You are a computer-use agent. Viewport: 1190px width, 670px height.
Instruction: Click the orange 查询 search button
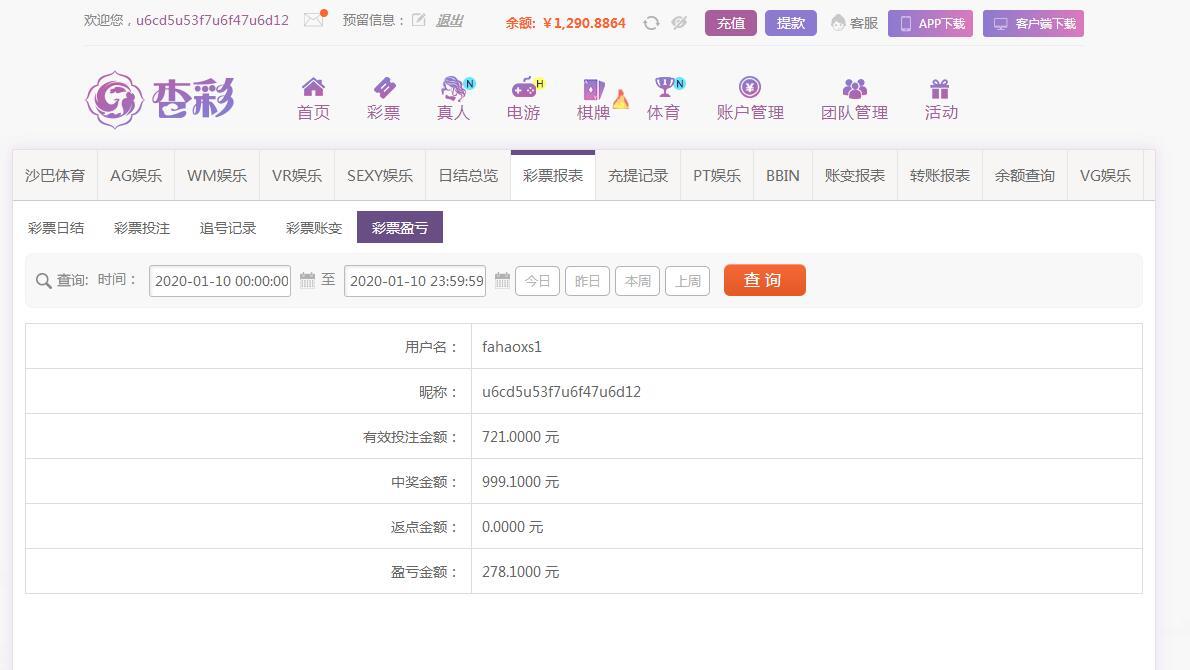click(764, 280)
